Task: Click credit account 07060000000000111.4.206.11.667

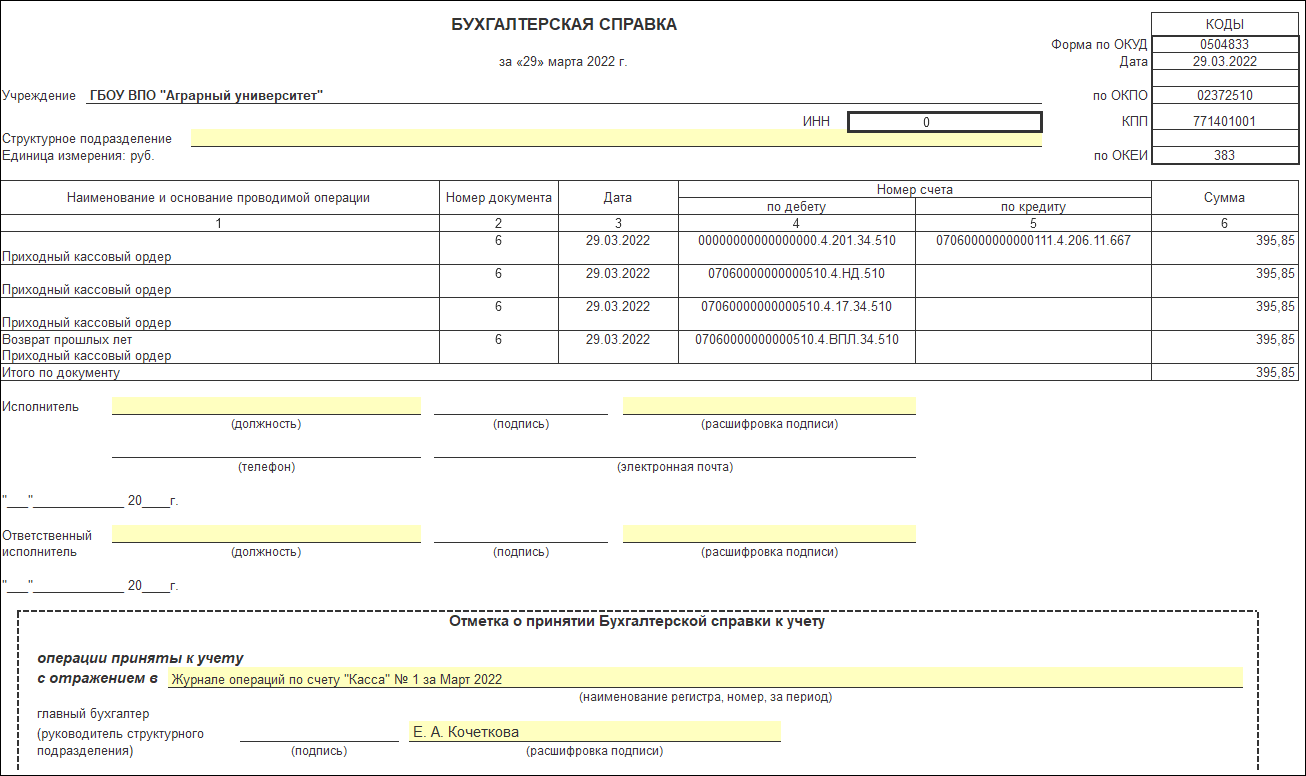Action: 1034,241
